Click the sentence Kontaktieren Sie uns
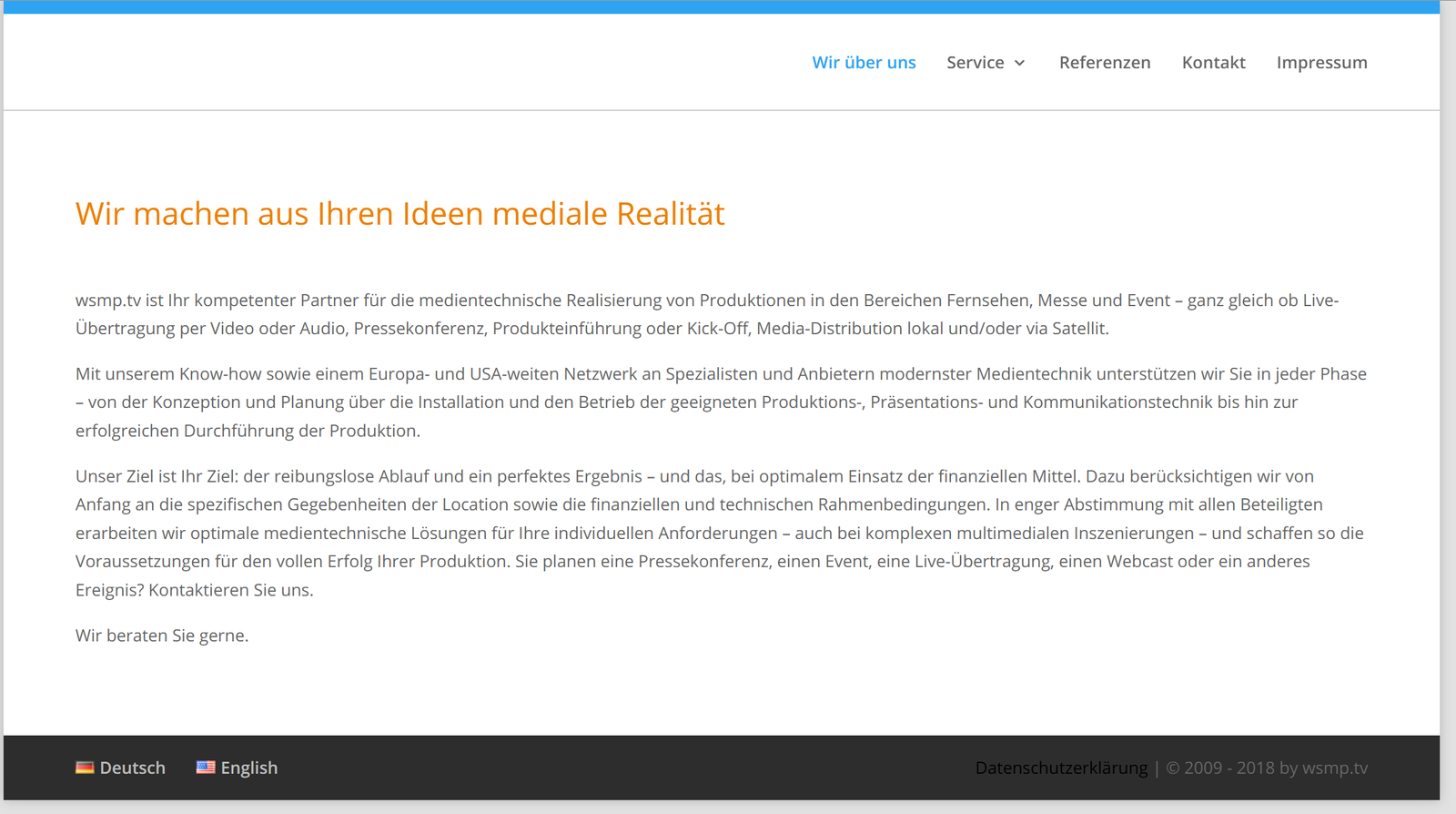 pos(231,590)
